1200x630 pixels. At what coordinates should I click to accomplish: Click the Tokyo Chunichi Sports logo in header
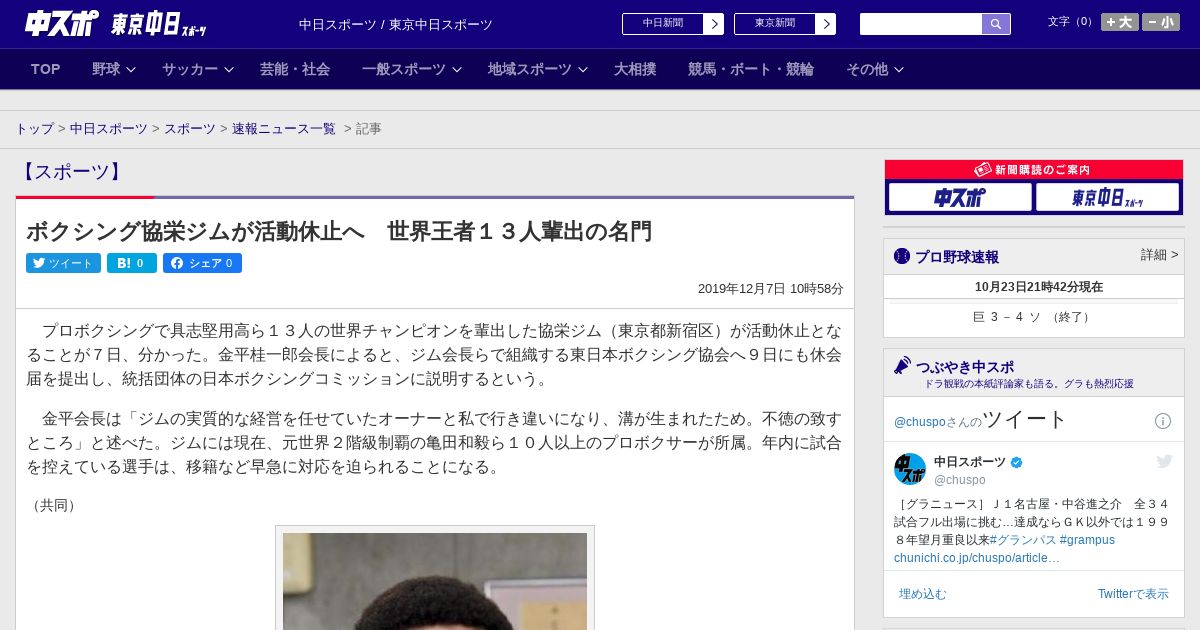[159, 24]
